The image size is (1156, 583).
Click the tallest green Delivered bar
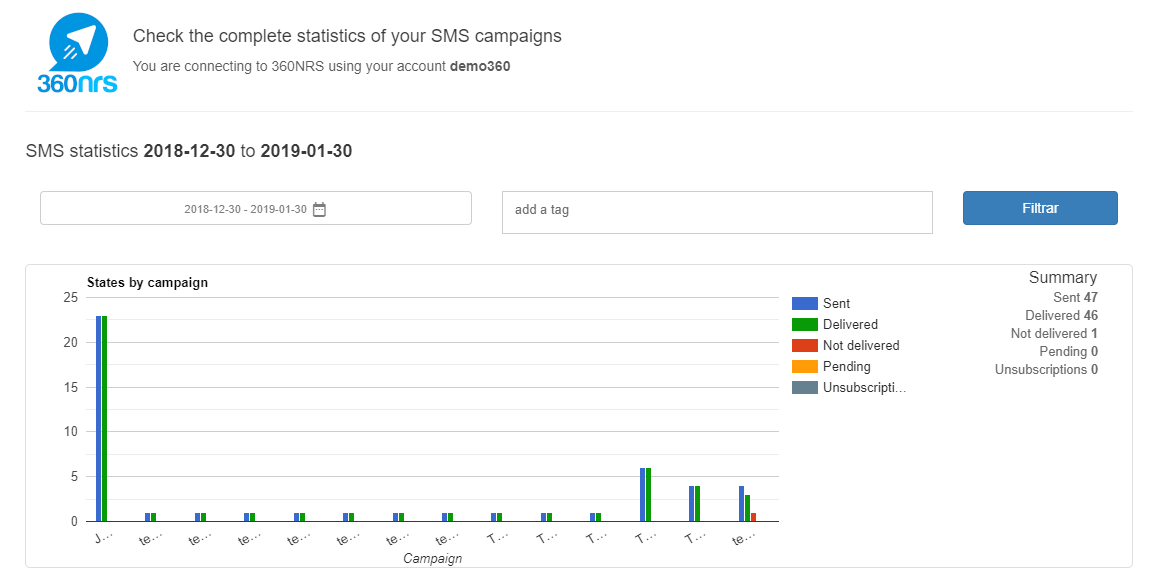point(105,420)
